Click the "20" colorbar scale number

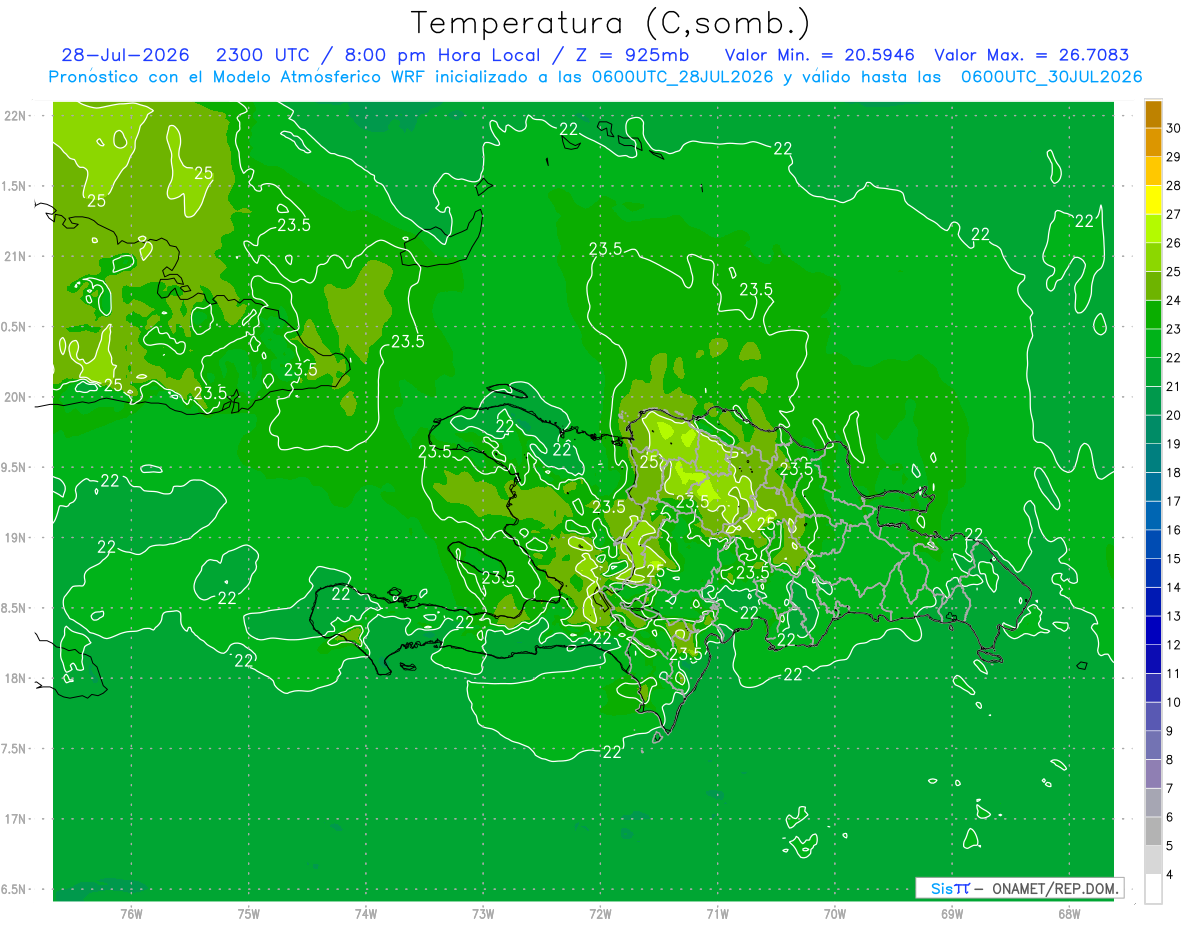tap(1174, 415)
